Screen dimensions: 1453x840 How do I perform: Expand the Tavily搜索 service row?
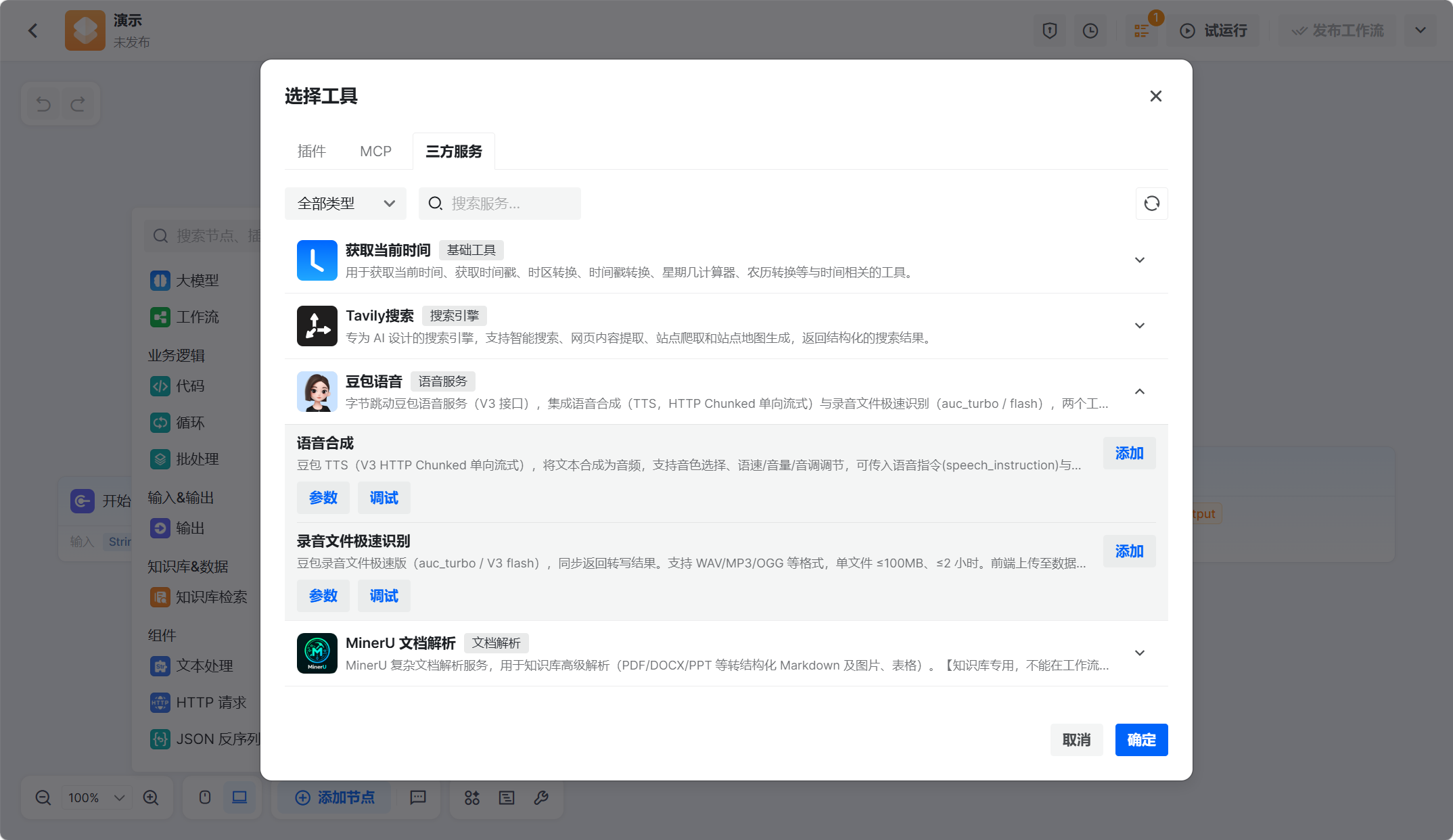click(1140, 326)
